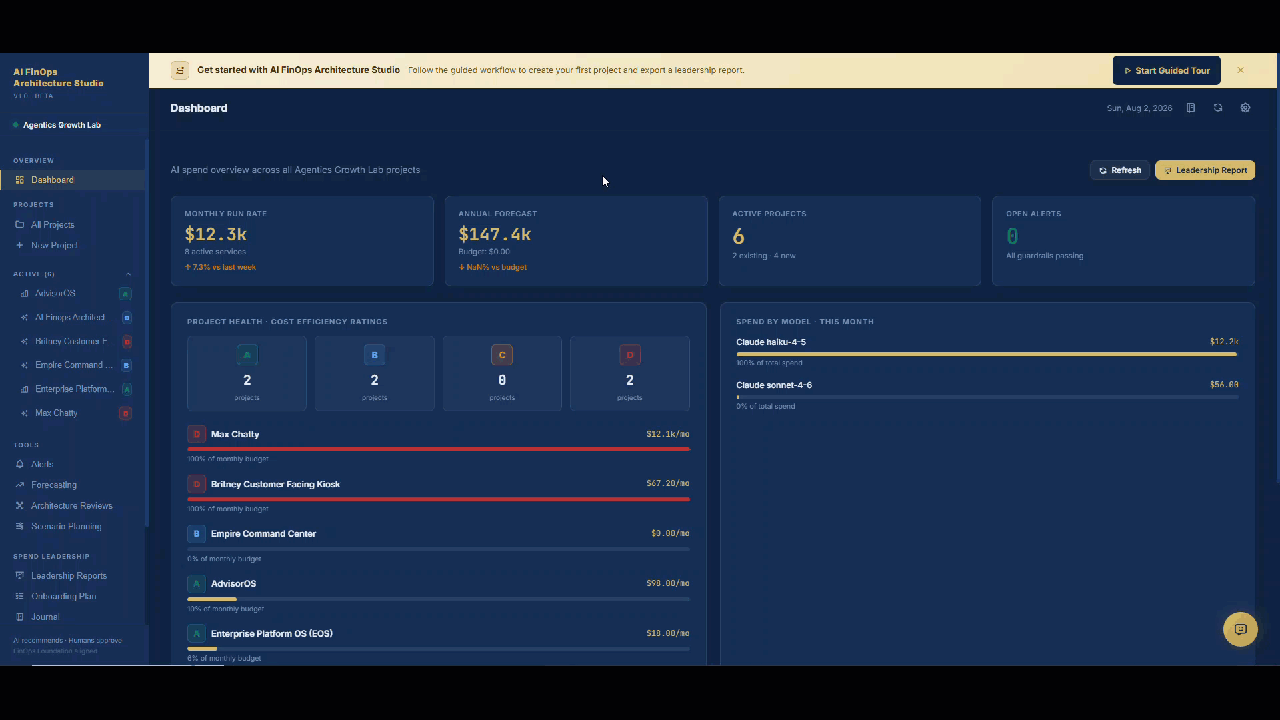Click AdvisorOS budget progress bar
Image resolution: width=1280 pixels, height=720 pixels.
pyautogui.click(x=438, y=599)
